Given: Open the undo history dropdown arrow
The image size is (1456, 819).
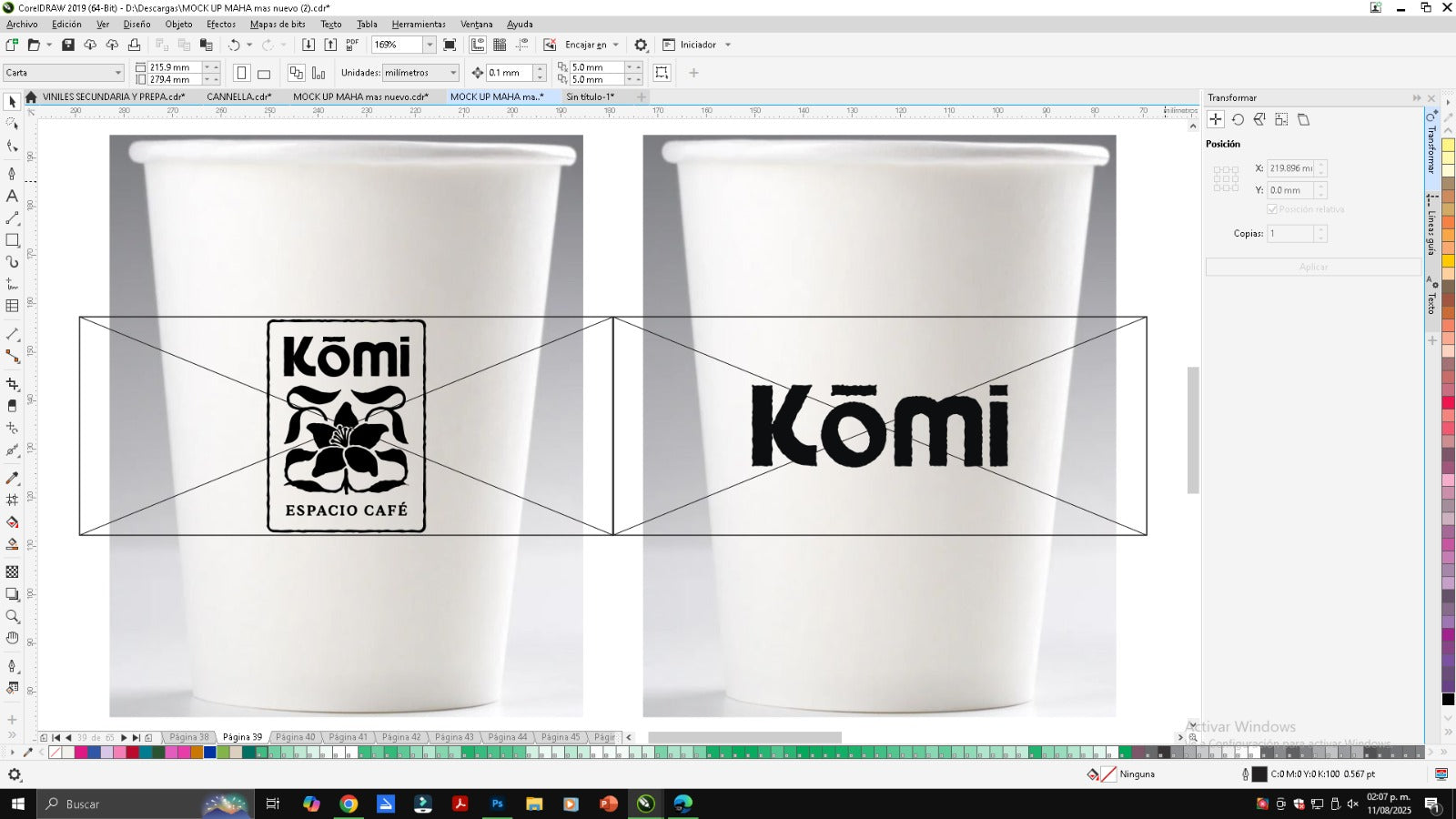Looking at the screenshot, I should pyautogui.click(x=249, y=45).
